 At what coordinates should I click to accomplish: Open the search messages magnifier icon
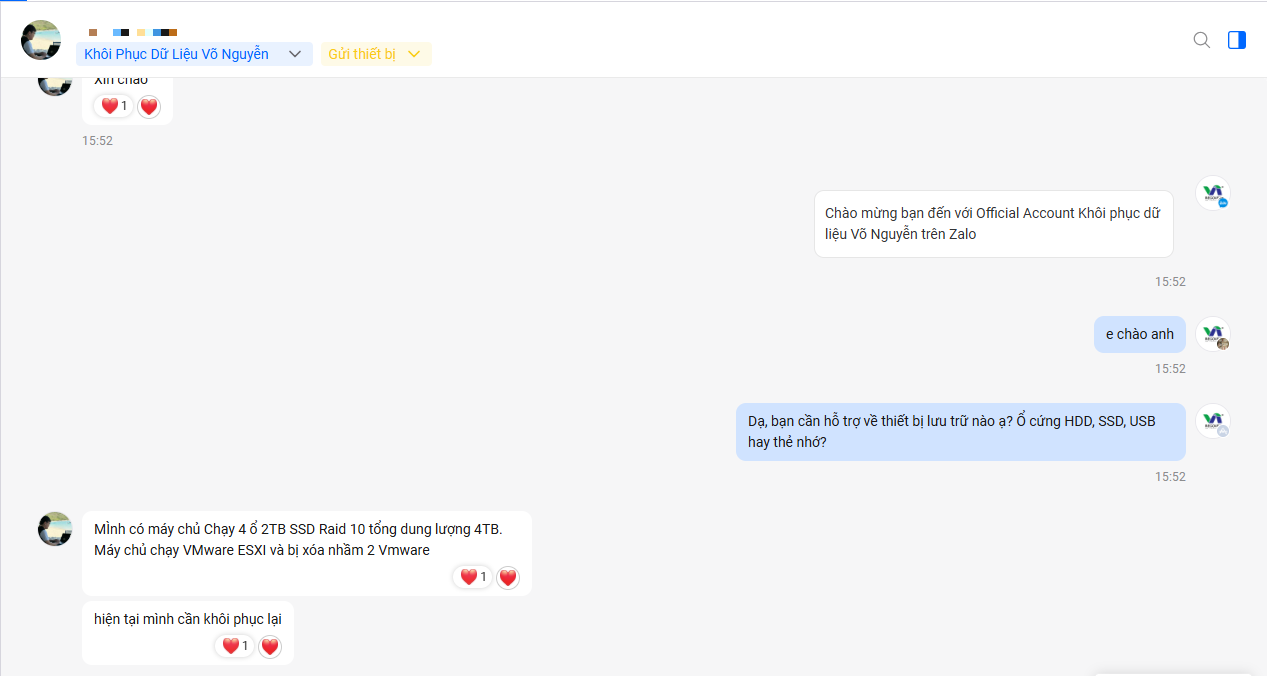(1202, 40)
